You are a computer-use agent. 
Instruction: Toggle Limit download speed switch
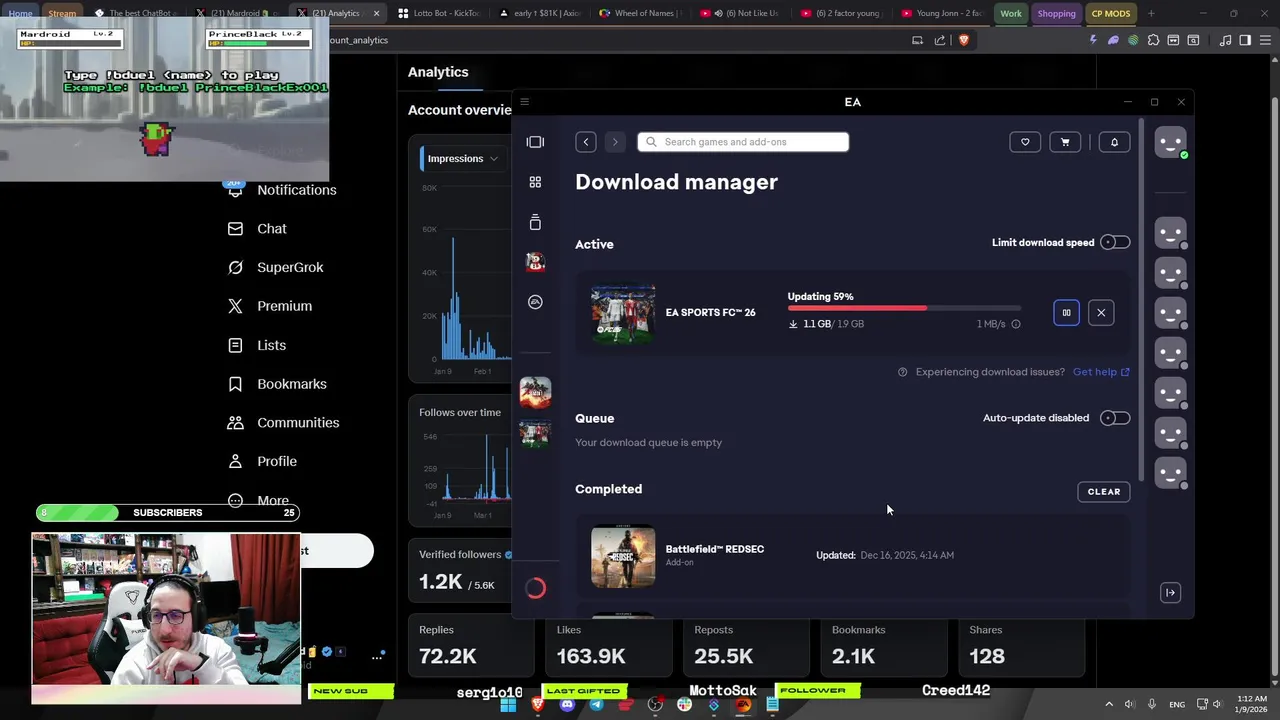pyautogui.click(x=1115, y=243)
